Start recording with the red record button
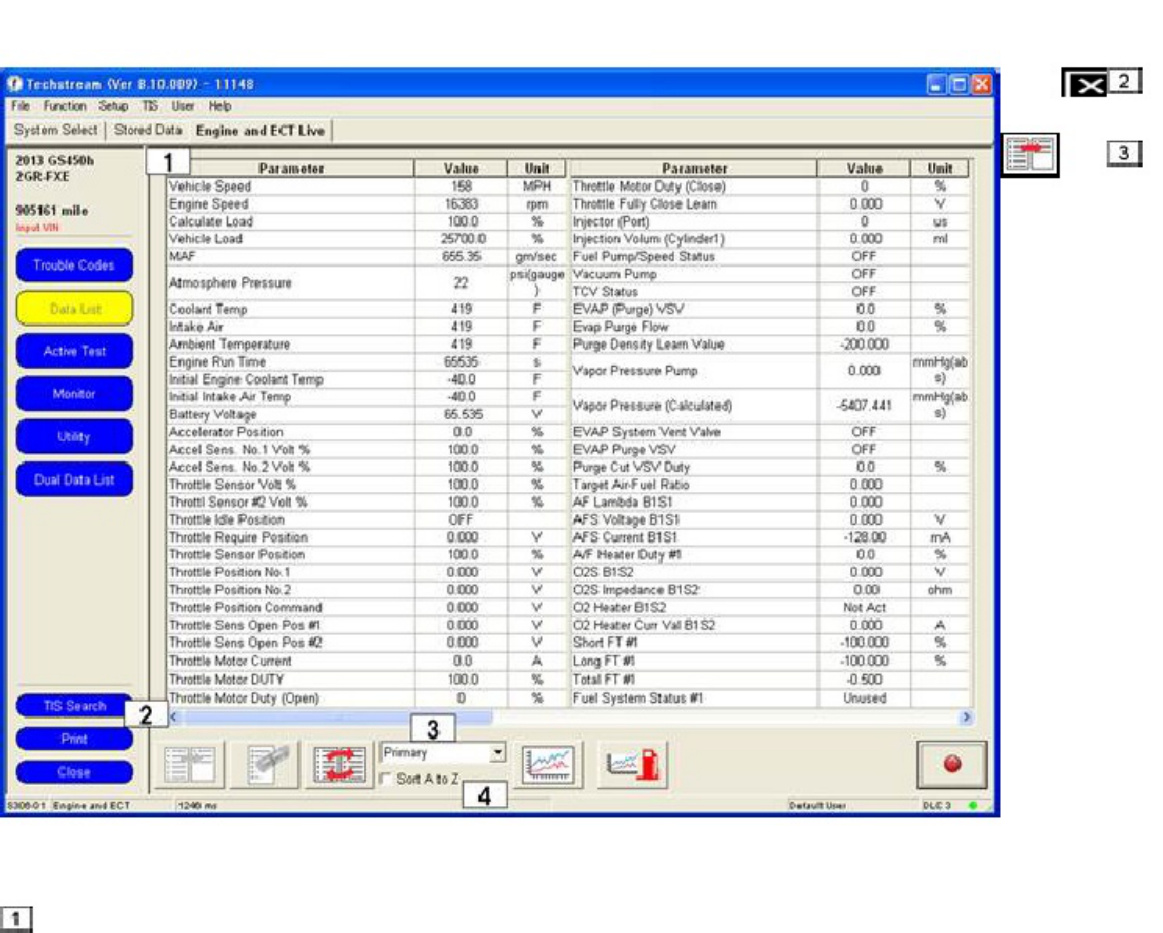The width and height of the screenshot is (1163, 933). tap(952, 764)
